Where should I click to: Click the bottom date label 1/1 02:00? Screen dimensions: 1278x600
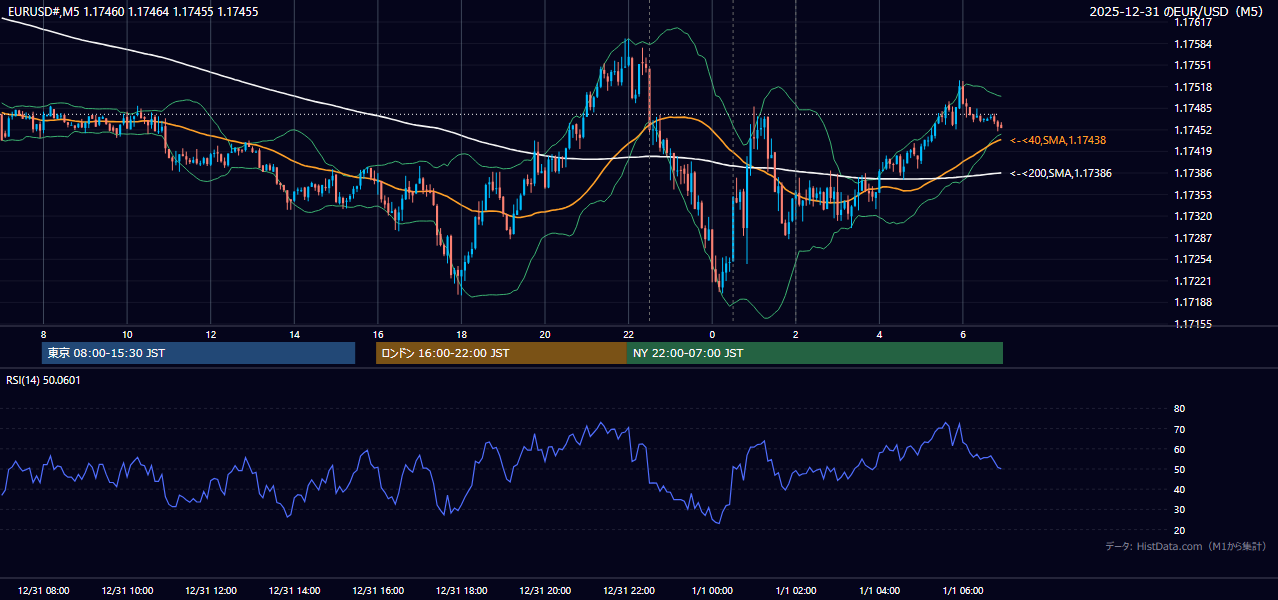[796, 591]
